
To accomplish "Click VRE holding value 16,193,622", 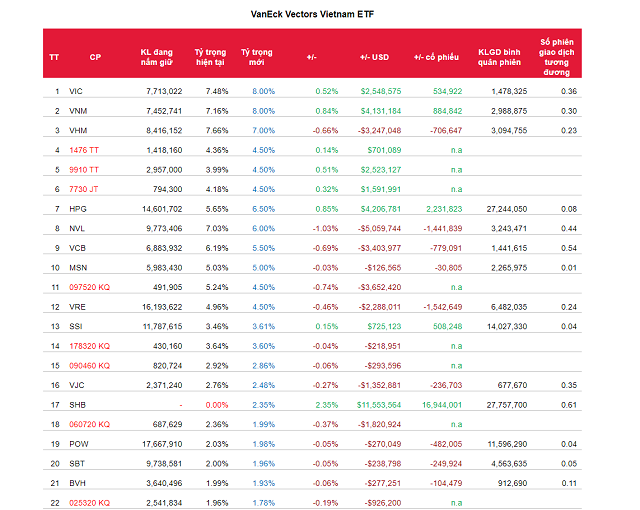I will [x=162, y=307].
